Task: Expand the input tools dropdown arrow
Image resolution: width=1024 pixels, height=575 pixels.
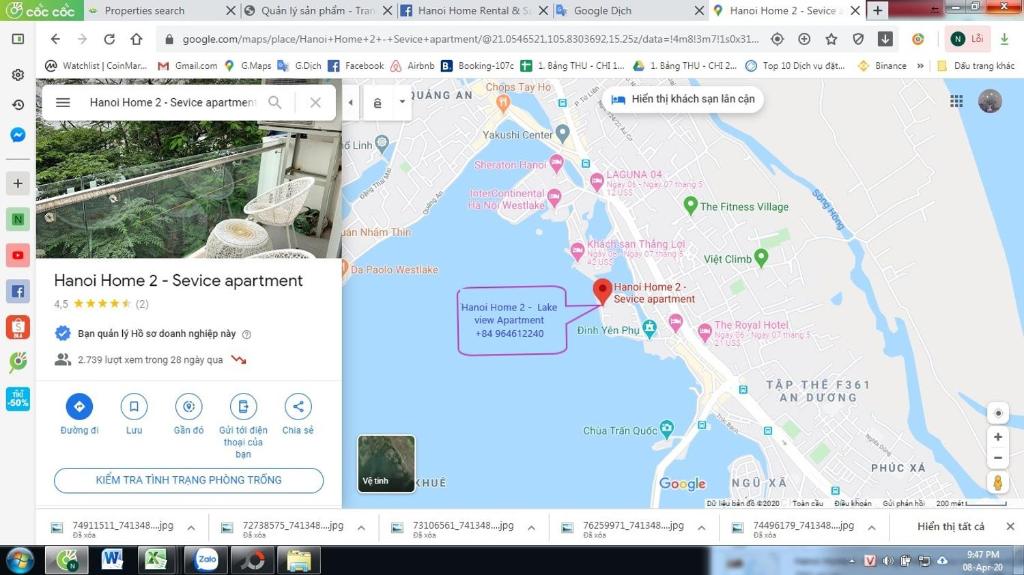Action: coord(402,102)
